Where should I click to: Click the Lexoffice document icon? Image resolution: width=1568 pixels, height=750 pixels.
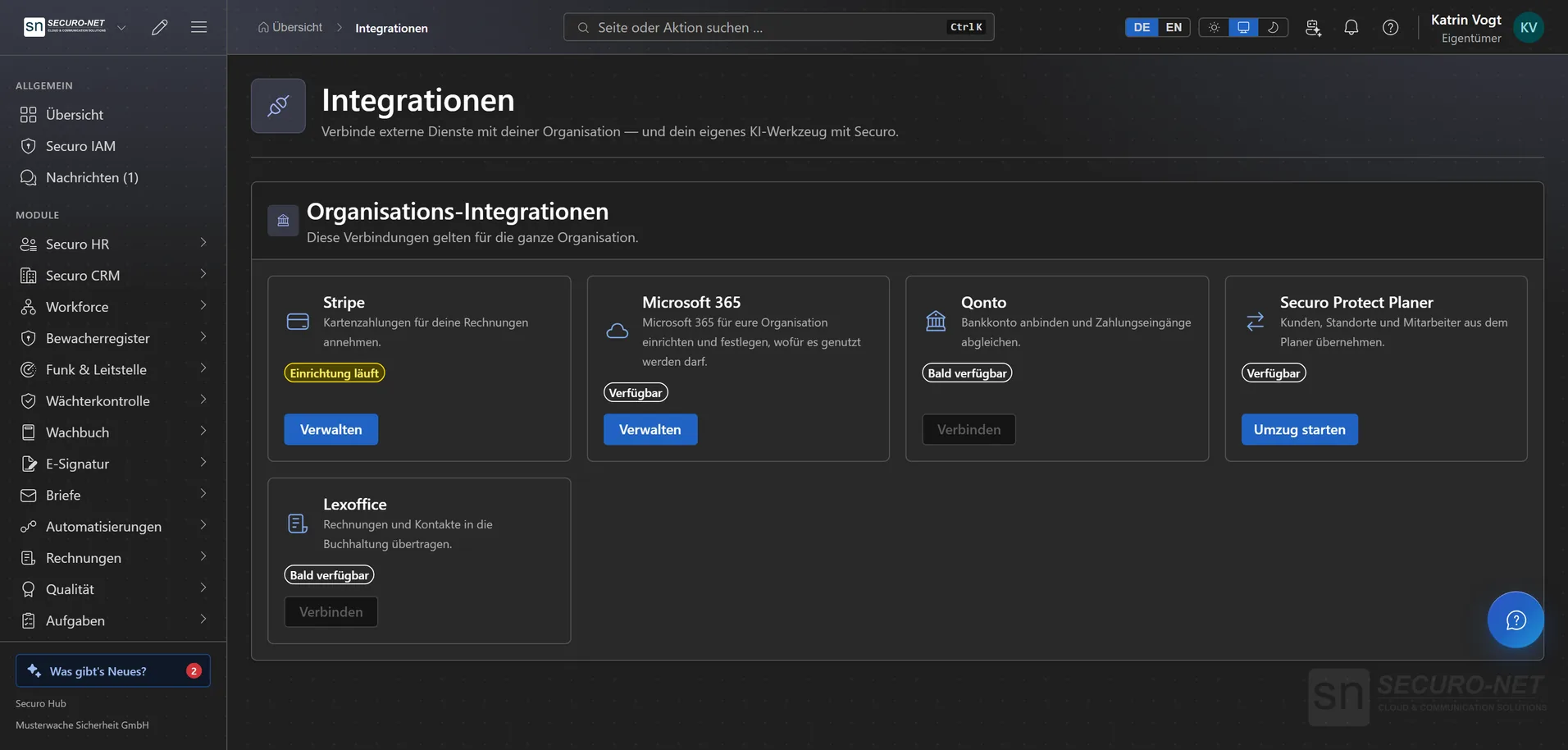[x=298, y=524]
